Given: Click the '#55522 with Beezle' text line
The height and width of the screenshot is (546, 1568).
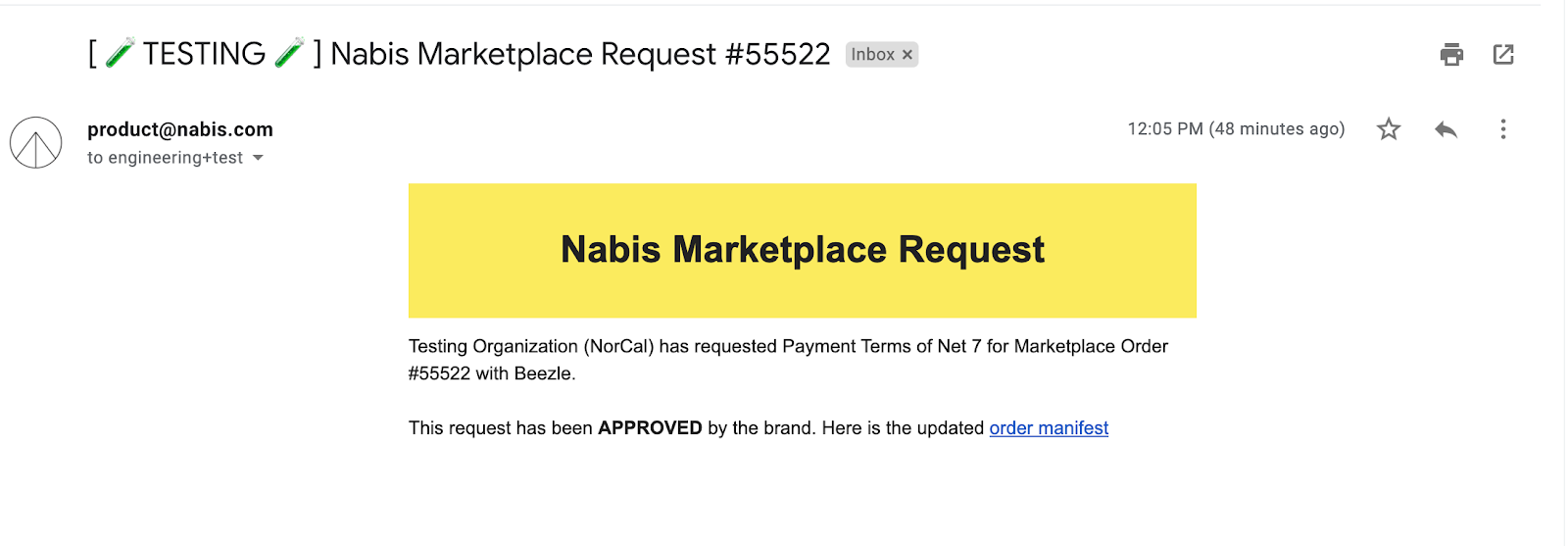Looking at the screenshot, I should point(492,373).
